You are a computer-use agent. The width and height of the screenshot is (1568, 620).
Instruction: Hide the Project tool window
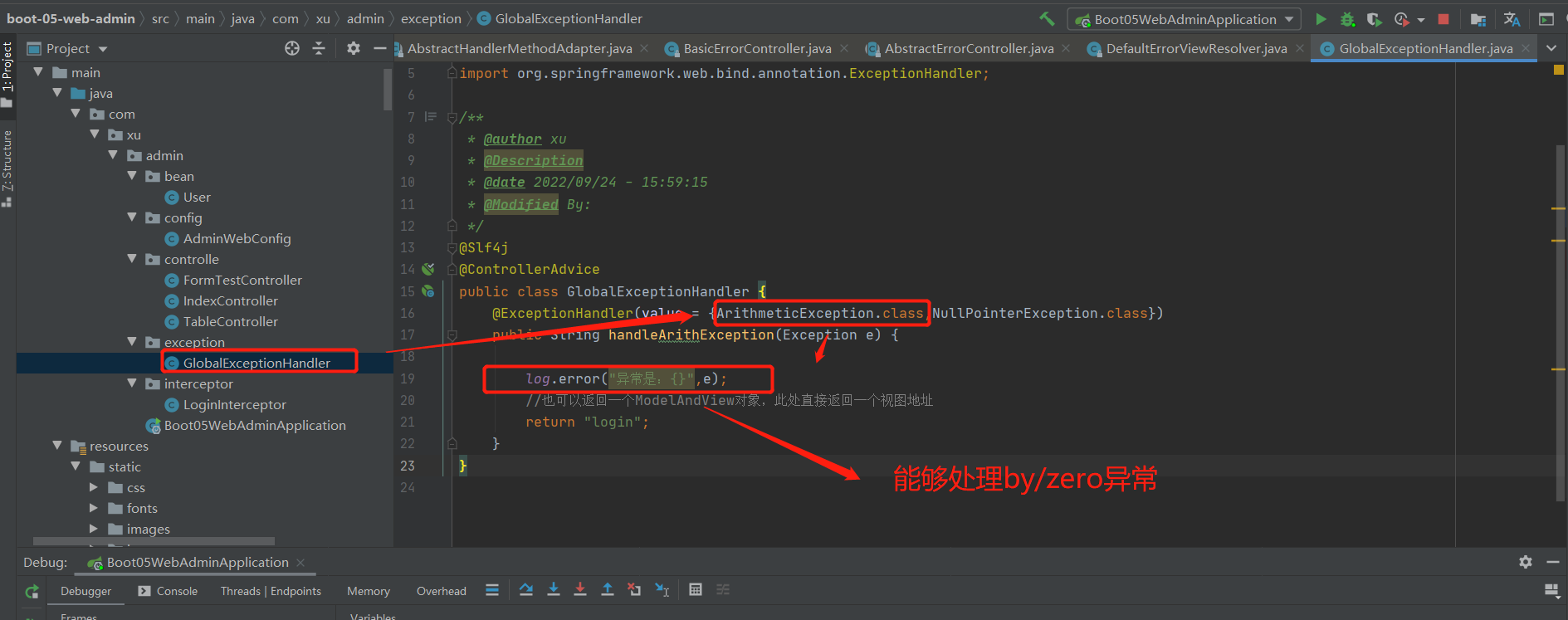coord(380,48)
